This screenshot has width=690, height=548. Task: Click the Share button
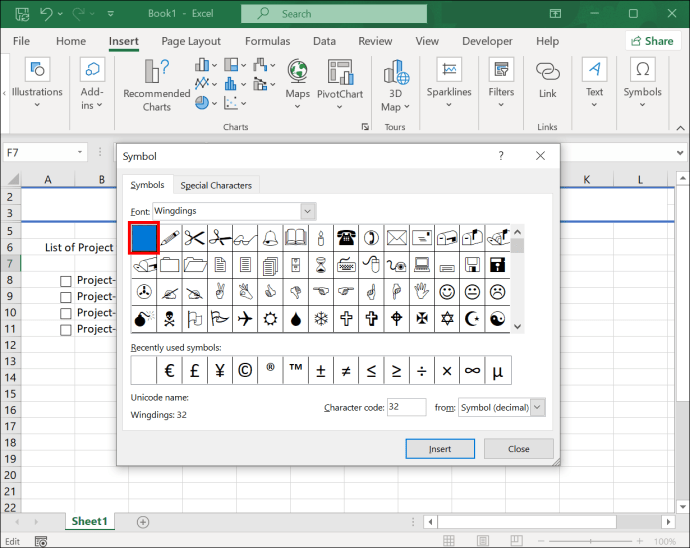coord(653,41)
